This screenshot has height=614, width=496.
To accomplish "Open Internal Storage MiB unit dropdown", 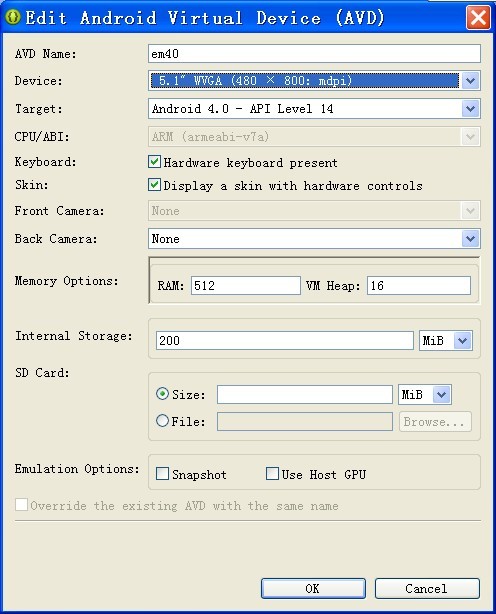I will tap(445, 340).
